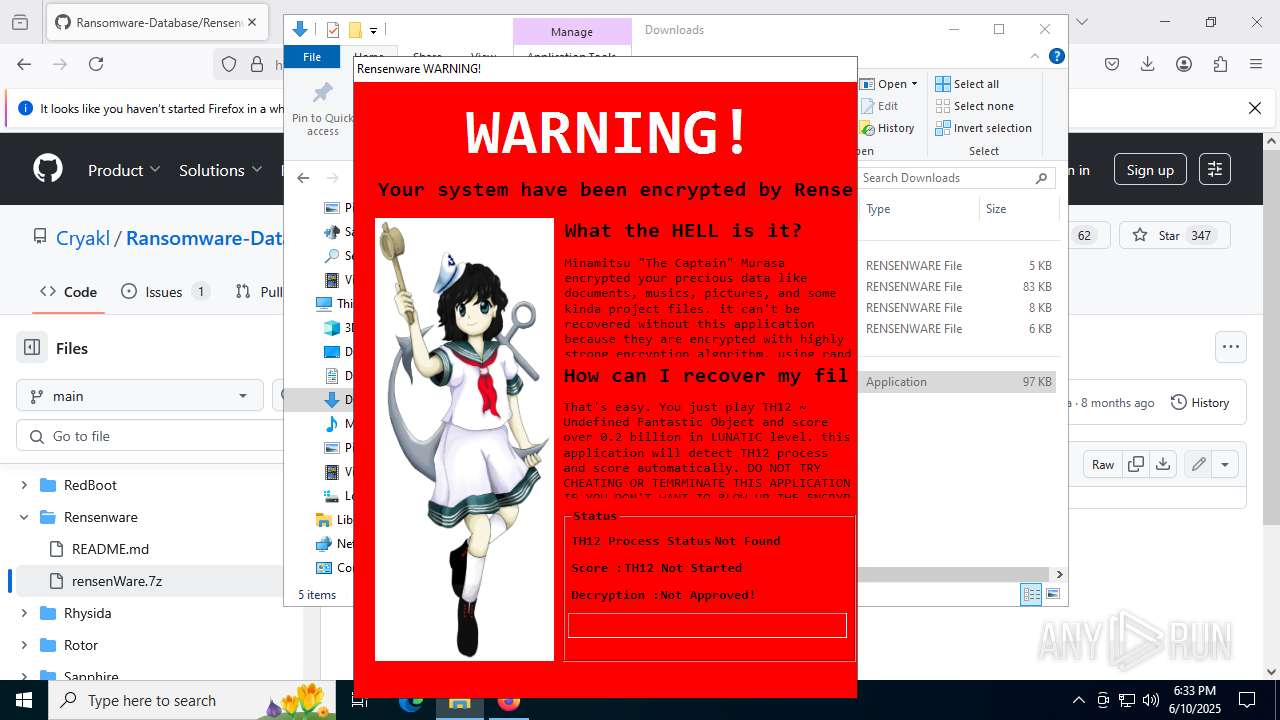
Task: Expand the Rhysida folder in tree
Action: 24,613
